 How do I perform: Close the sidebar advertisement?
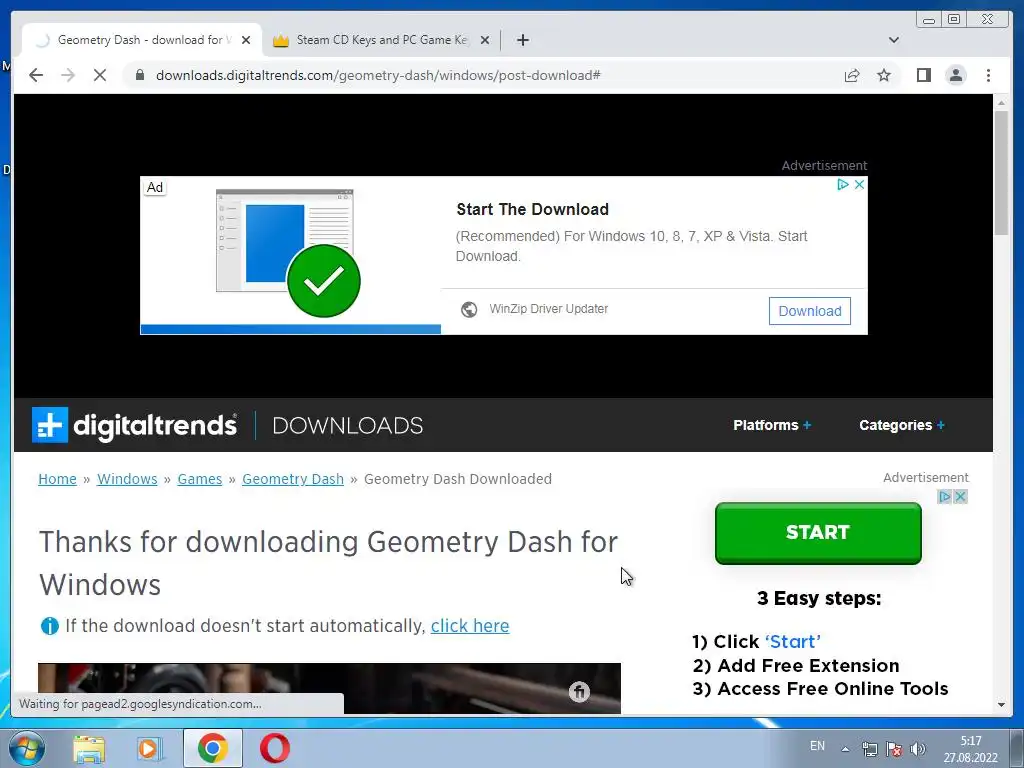[x=960, y=497]
